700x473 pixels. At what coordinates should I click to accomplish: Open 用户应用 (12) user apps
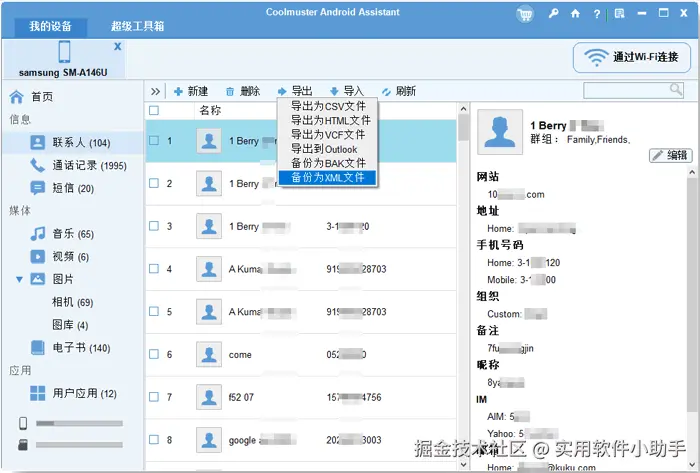point(73,394)
